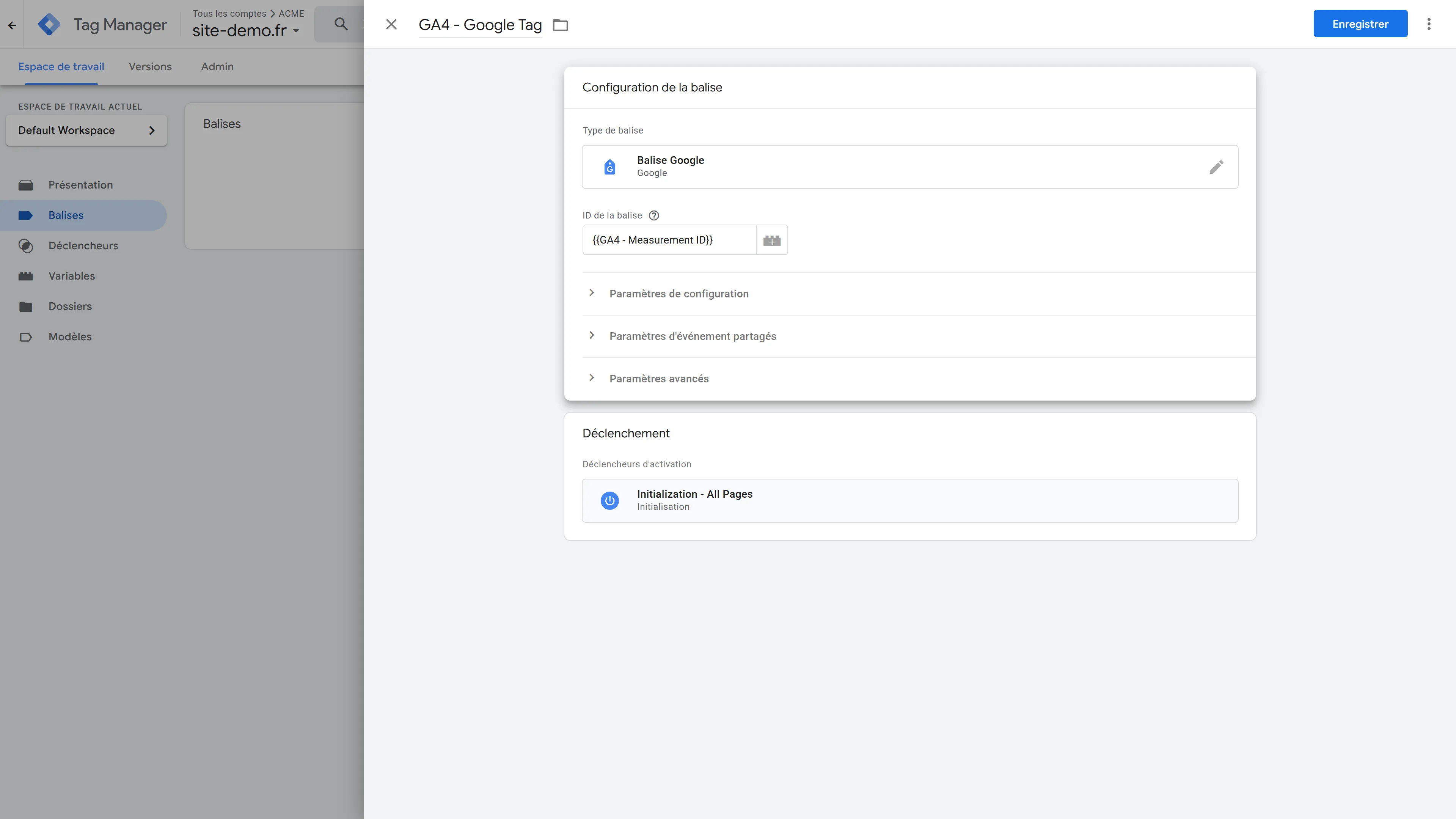Switch to the Versions tab
Screen dimensions: 1456x819
tap(150, 67)
